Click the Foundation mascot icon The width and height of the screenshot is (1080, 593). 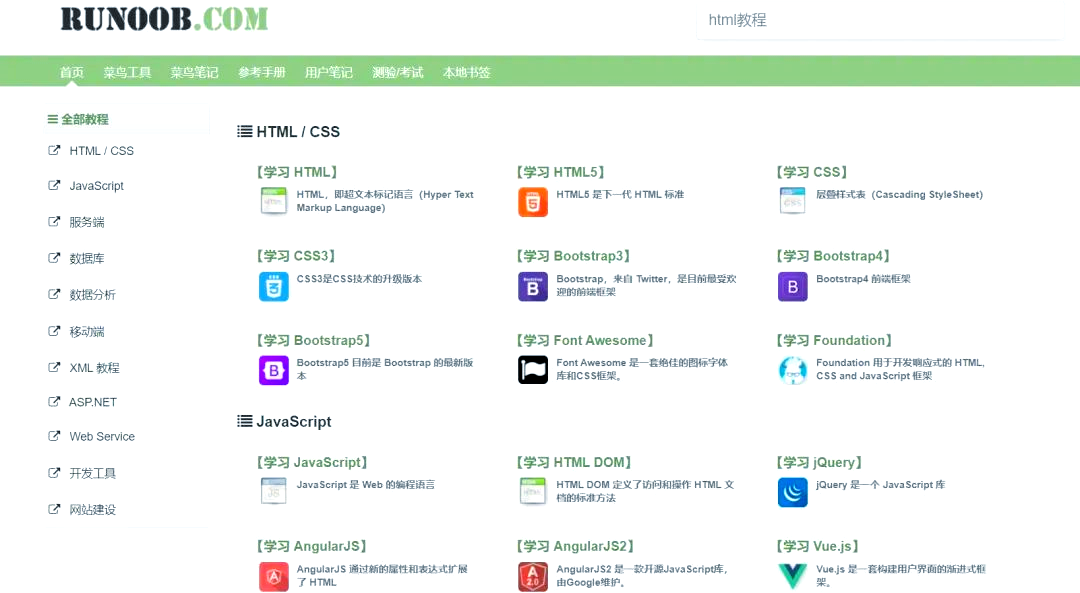click(x=792, y=371)
